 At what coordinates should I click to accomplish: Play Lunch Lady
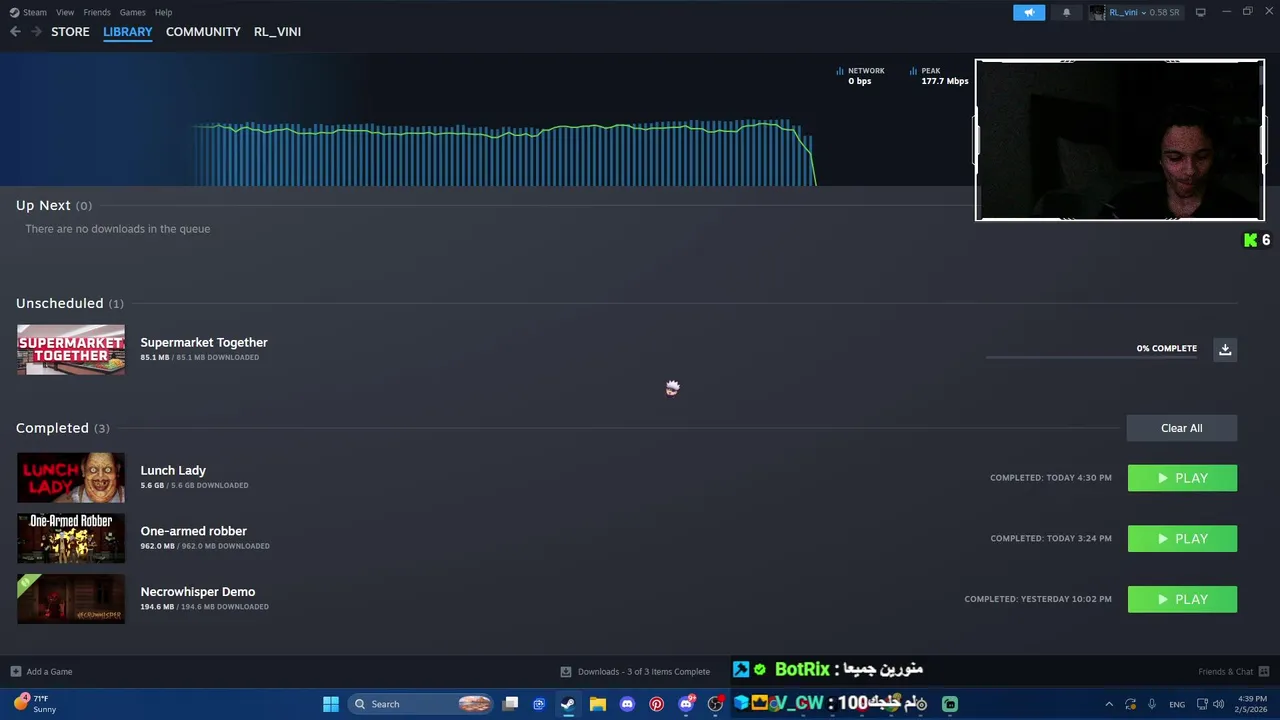(1182, 478)
